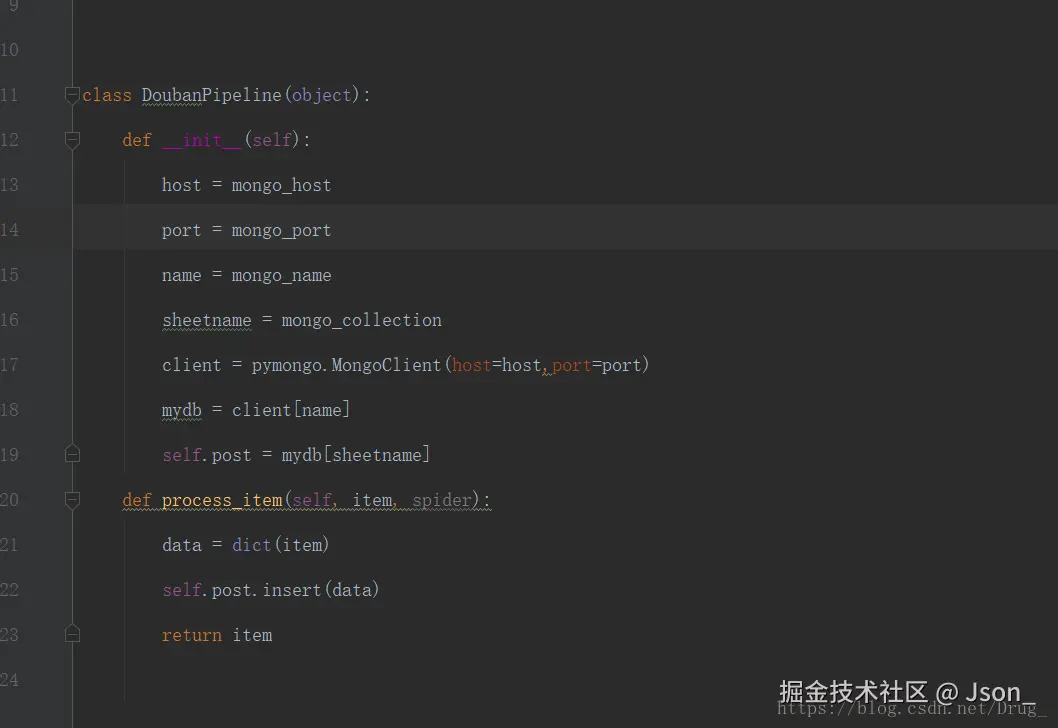
Task: Collapse the process_item method fold marker
Action: [x=72, y=500]
